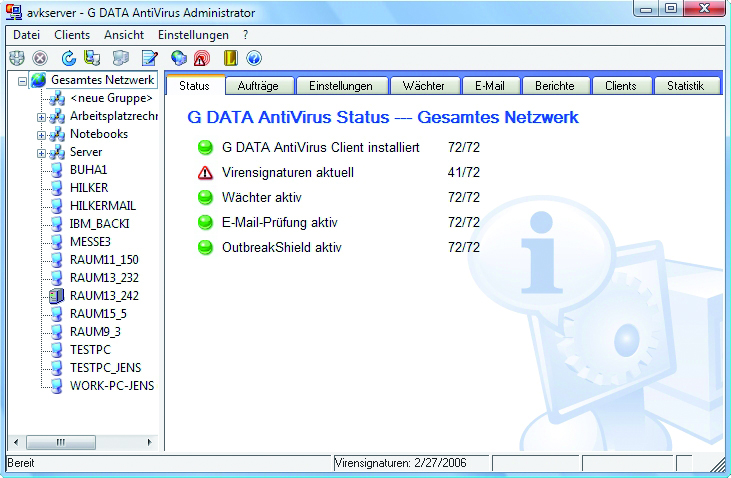Expand the Server group
This screenshot has height=478, width=731.
point(41,152)
